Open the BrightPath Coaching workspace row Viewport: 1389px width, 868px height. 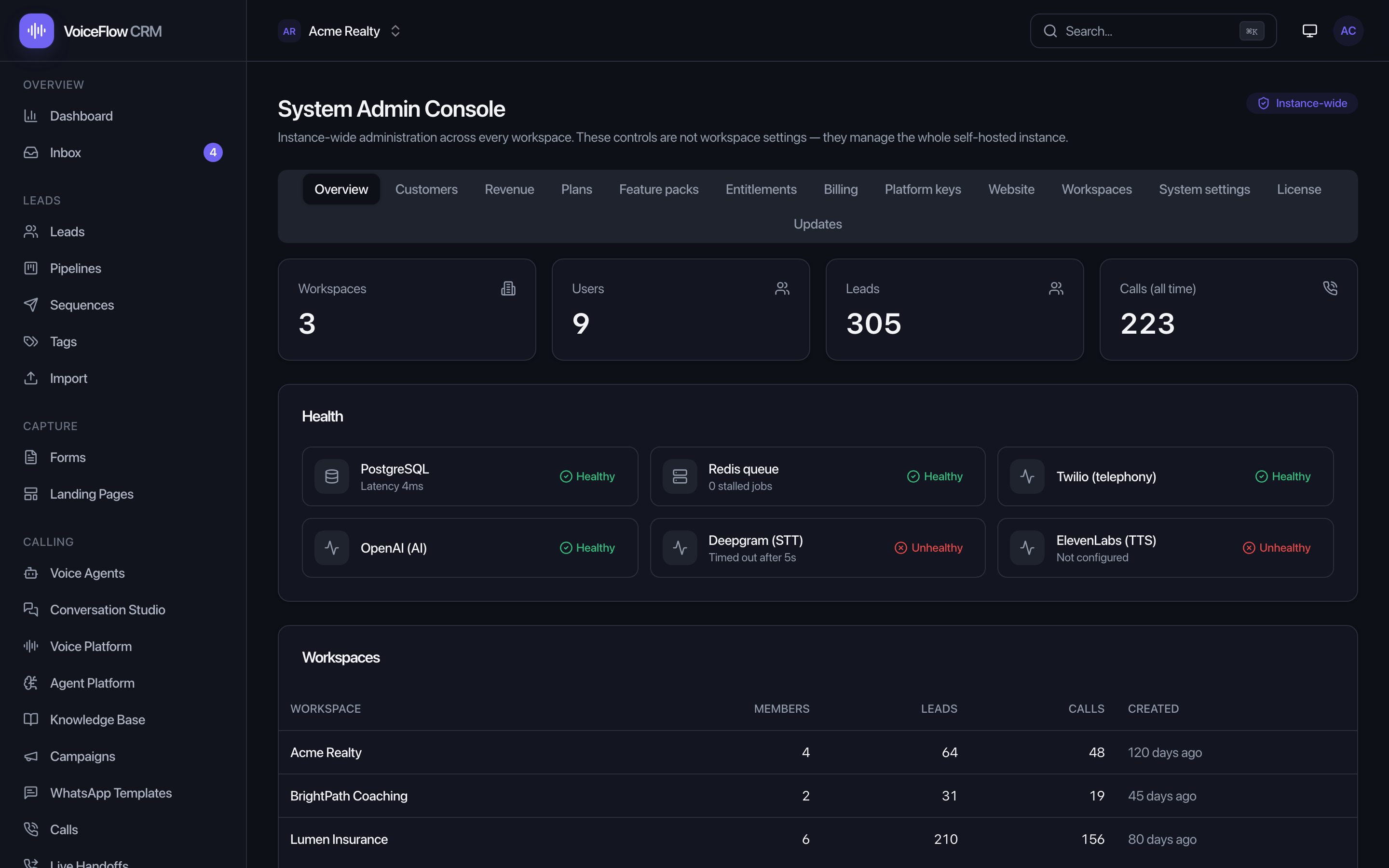coord(817,796)
